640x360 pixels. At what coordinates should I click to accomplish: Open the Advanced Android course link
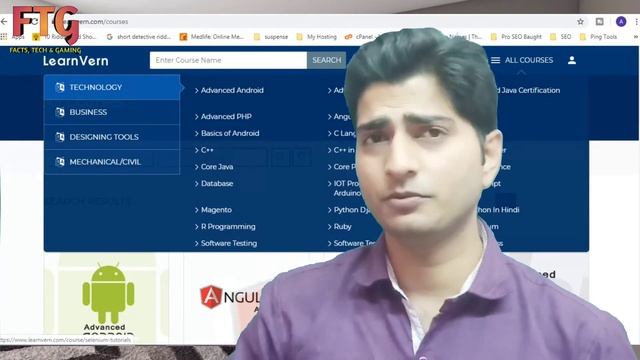coord(232,90)
